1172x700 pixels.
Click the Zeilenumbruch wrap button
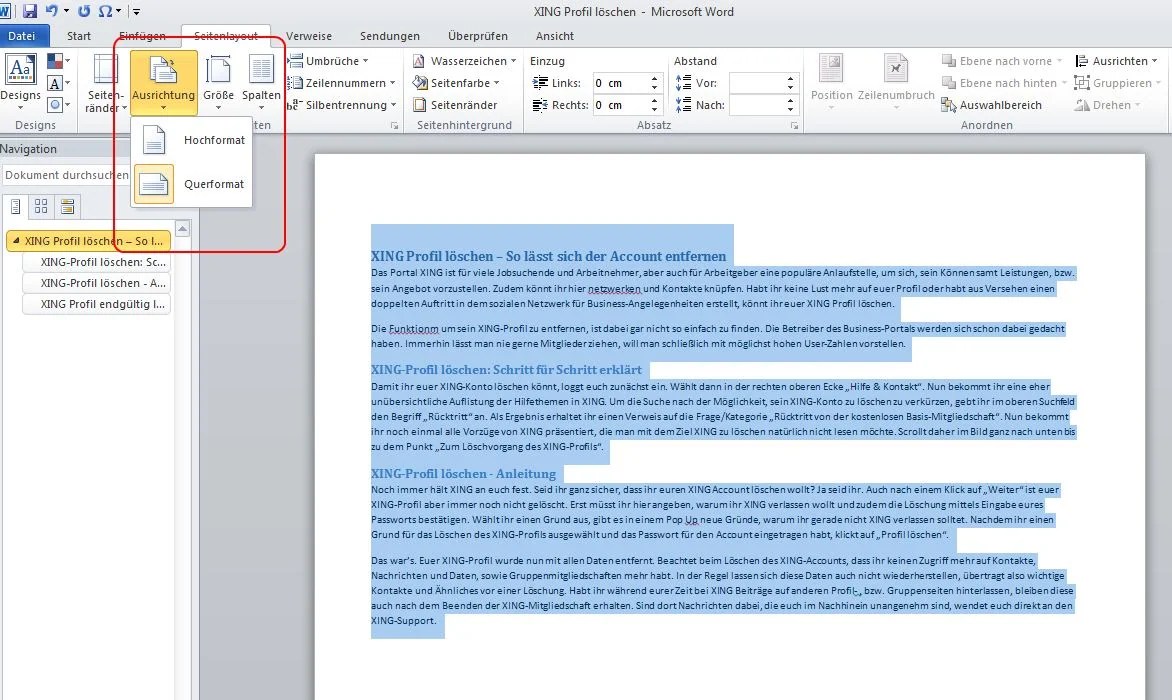pos(896,83)
